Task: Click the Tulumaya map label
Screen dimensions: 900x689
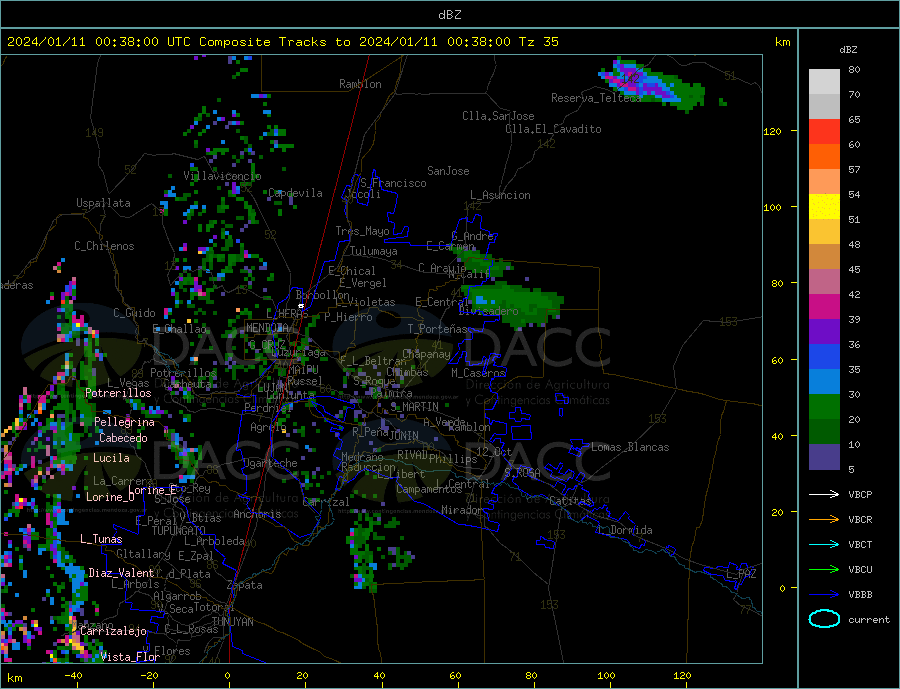Action: click(374, 251)
